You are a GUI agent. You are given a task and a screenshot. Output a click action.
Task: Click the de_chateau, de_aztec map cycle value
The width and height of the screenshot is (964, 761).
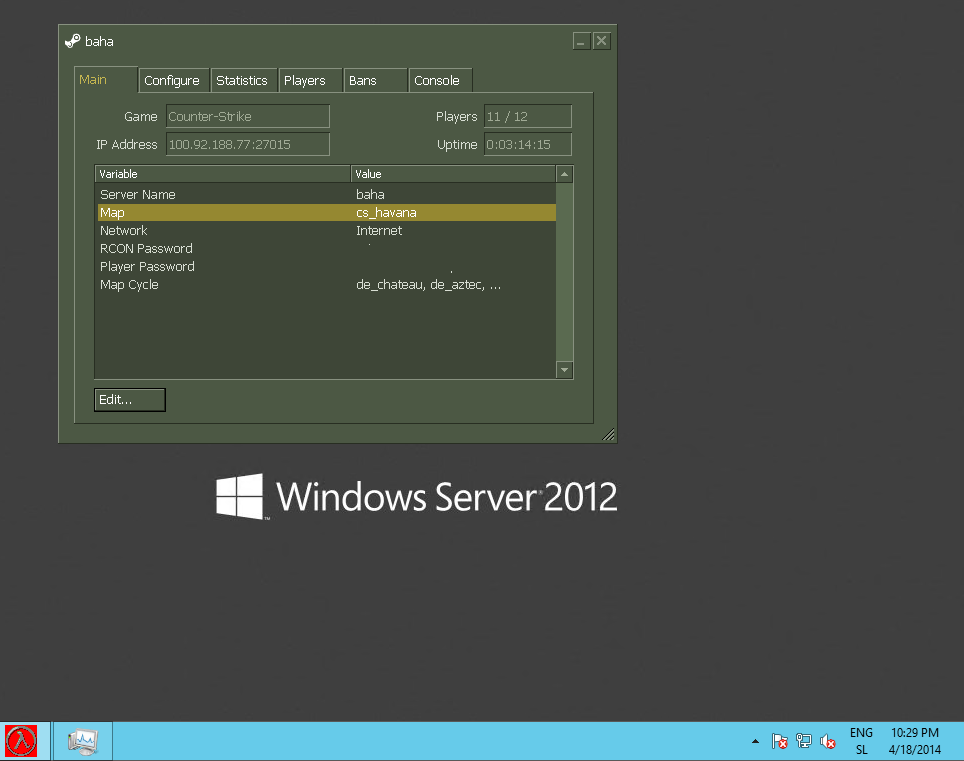(x=429, y=285)
